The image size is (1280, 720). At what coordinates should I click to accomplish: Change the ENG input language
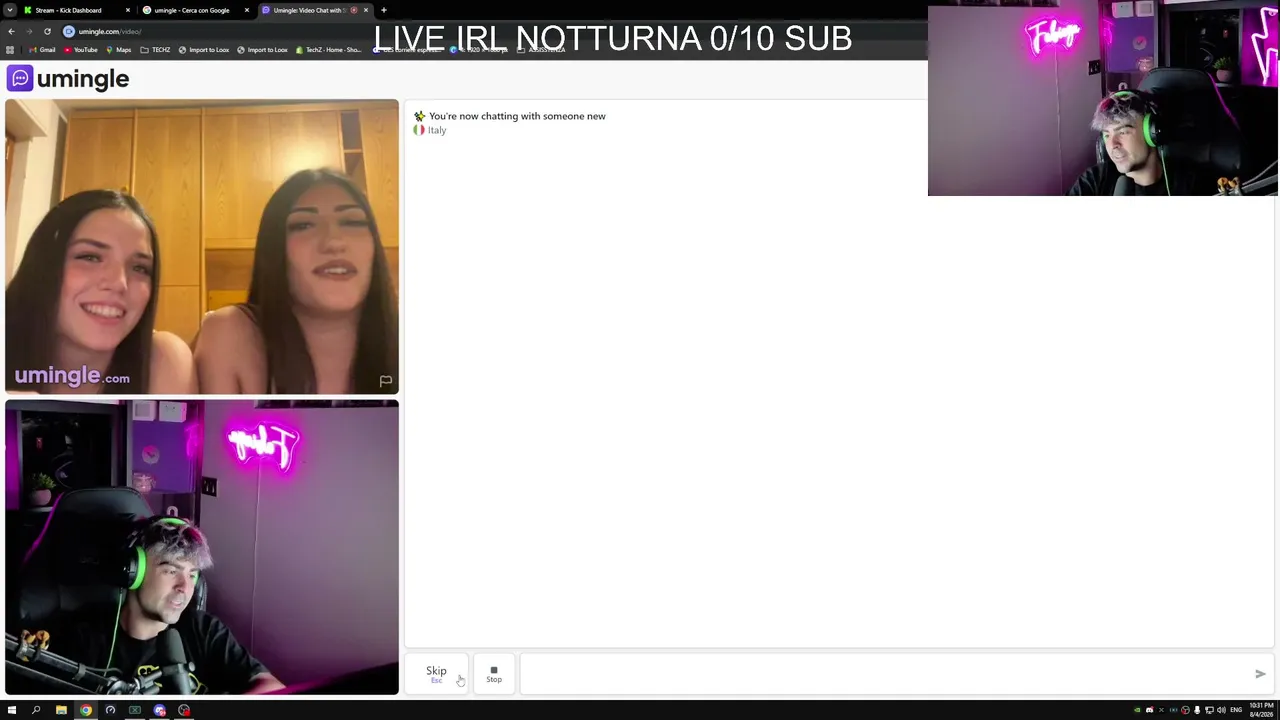1236,710
